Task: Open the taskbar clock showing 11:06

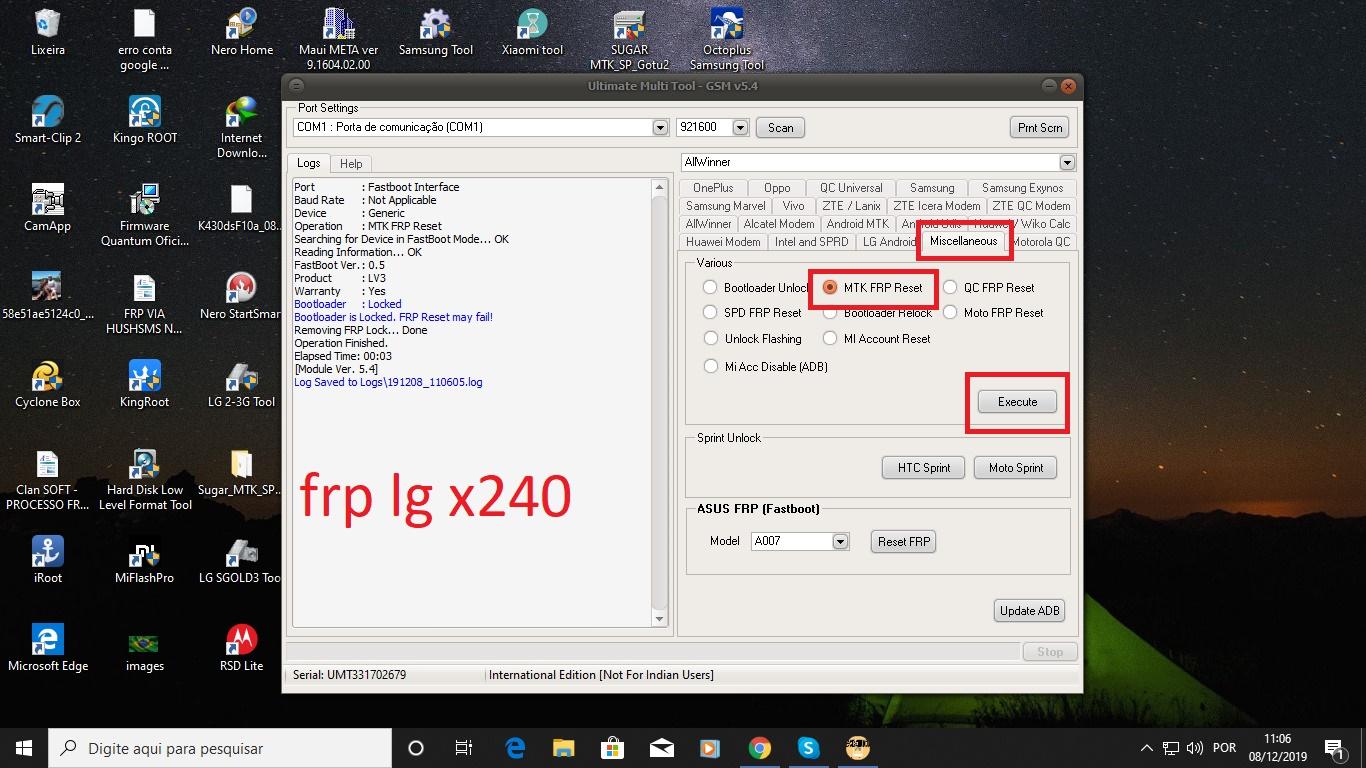Action: pyautogui.click(x=1277, y=748)
